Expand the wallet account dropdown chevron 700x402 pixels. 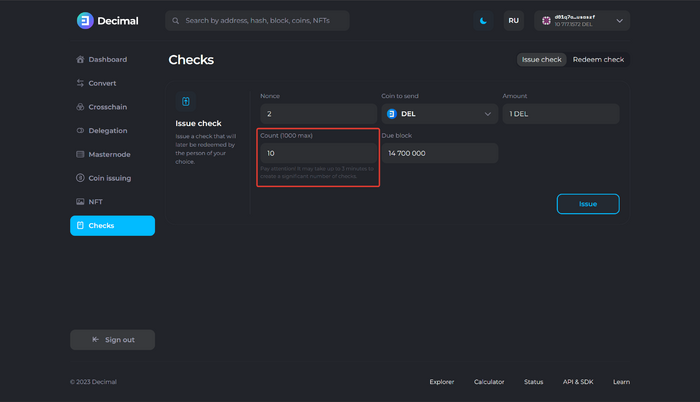coord(620,21)
